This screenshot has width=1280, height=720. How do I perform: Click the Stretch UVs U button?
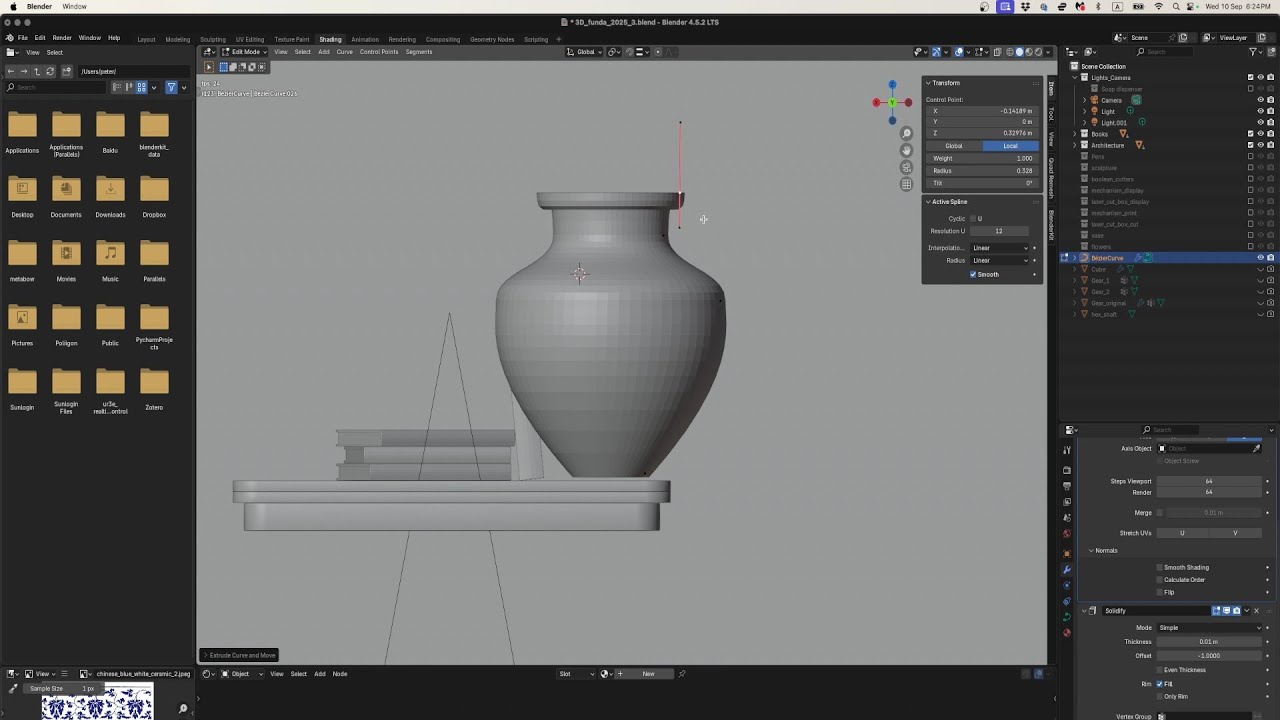point(1182,533)
